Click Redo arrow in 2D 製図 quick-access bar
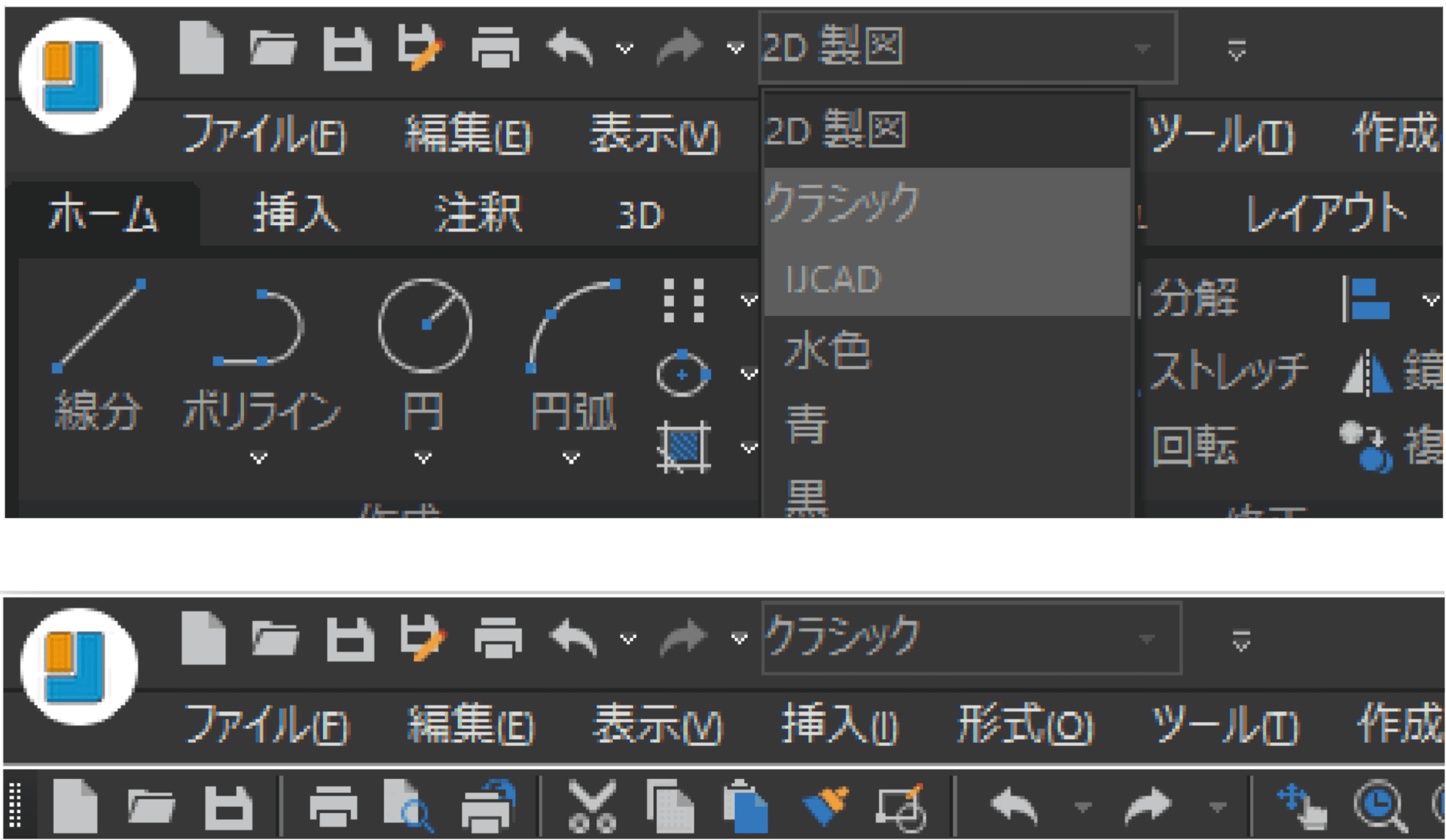Screen dimensions: 1446x840 (679, 47)
